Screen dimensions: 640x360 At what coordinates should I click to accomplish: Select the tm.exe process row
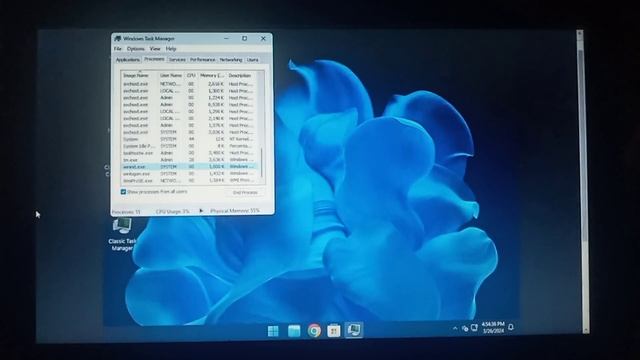pos(190,160)
